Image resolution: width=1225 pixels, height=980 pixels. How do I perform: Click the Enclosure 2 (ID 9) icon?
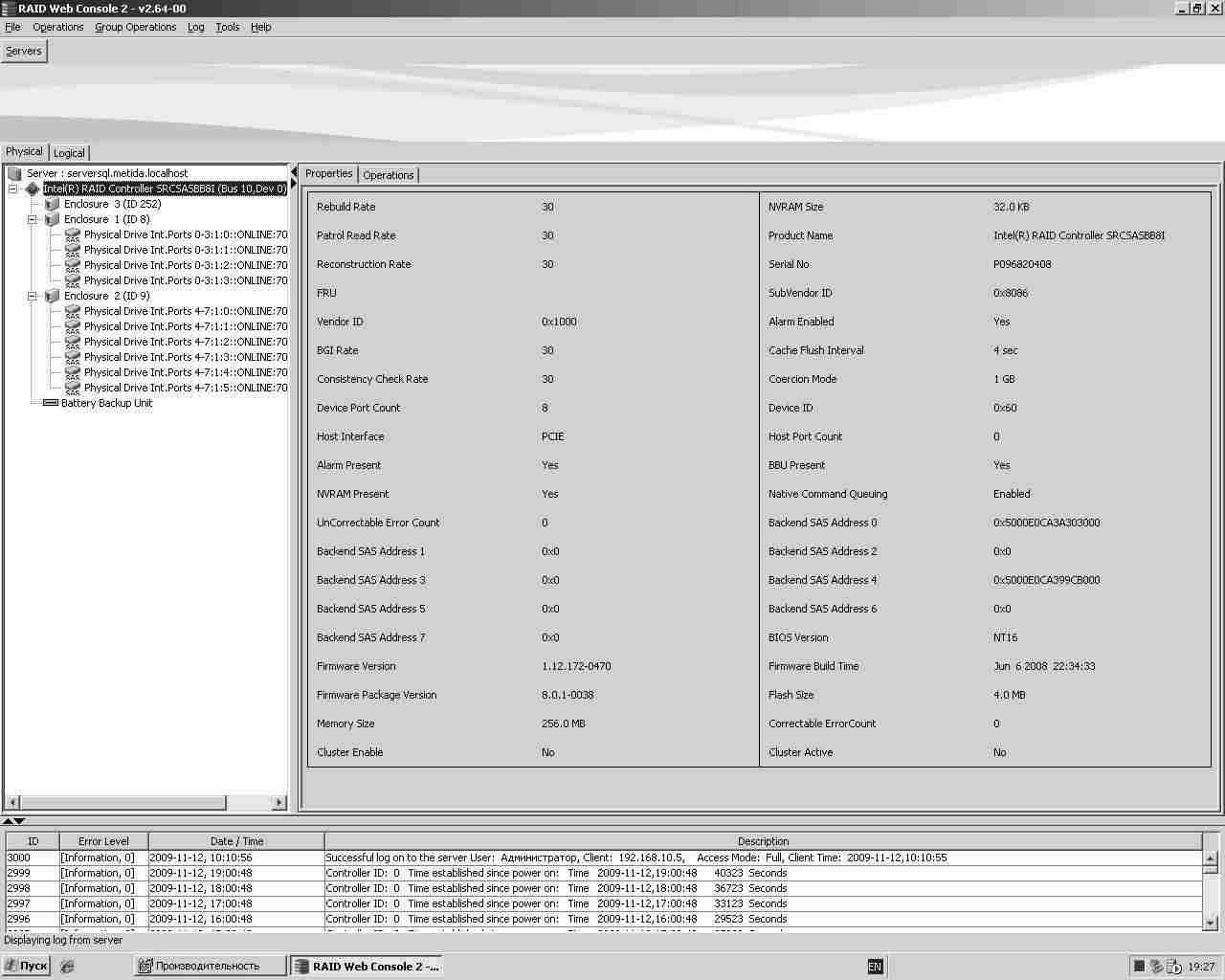pos(53,296)
